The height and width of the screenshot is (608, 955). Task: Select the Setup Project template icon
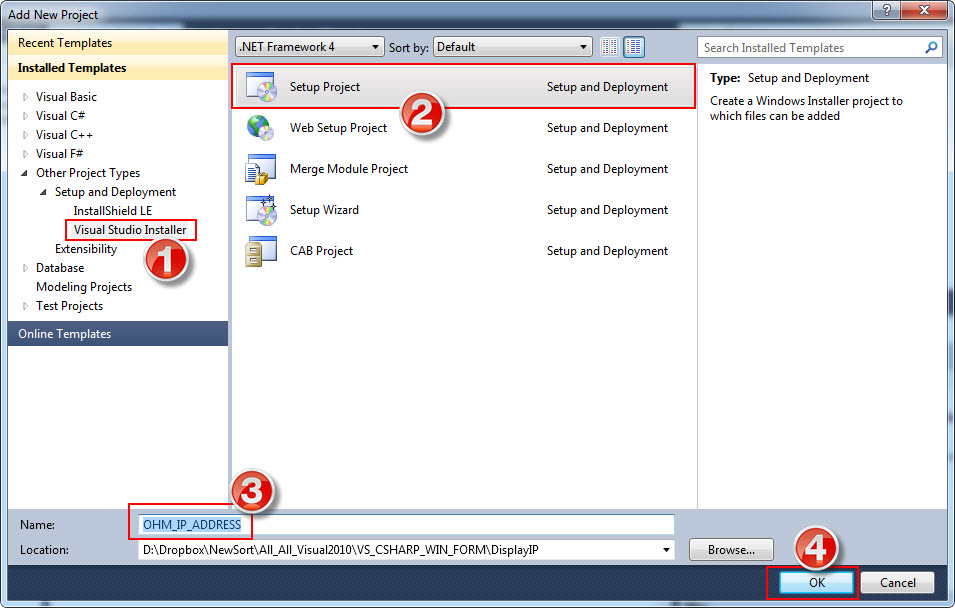point(261,87)
